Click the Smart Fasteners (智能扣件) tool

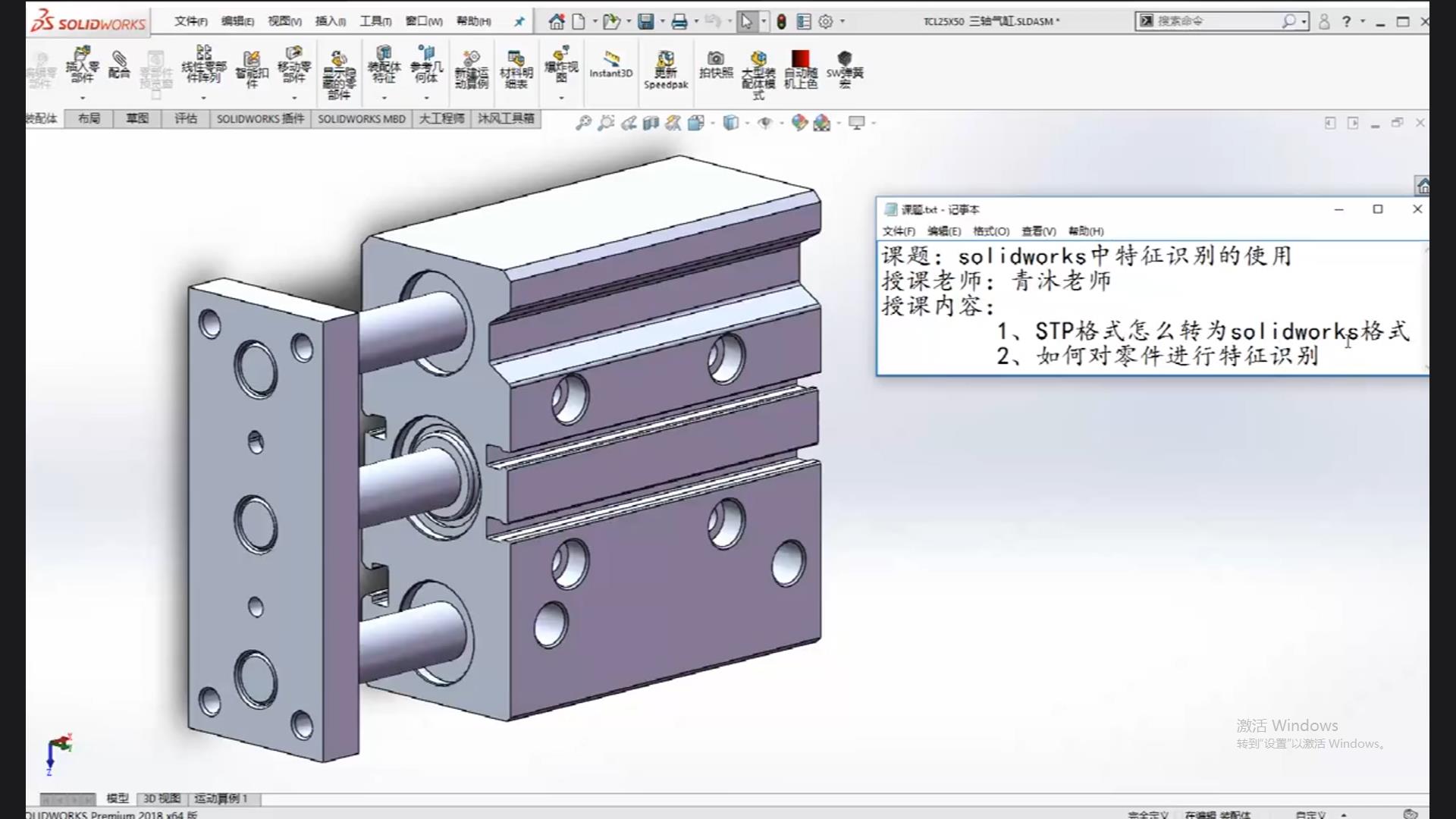pyautogui.click(x=252, y=68)
